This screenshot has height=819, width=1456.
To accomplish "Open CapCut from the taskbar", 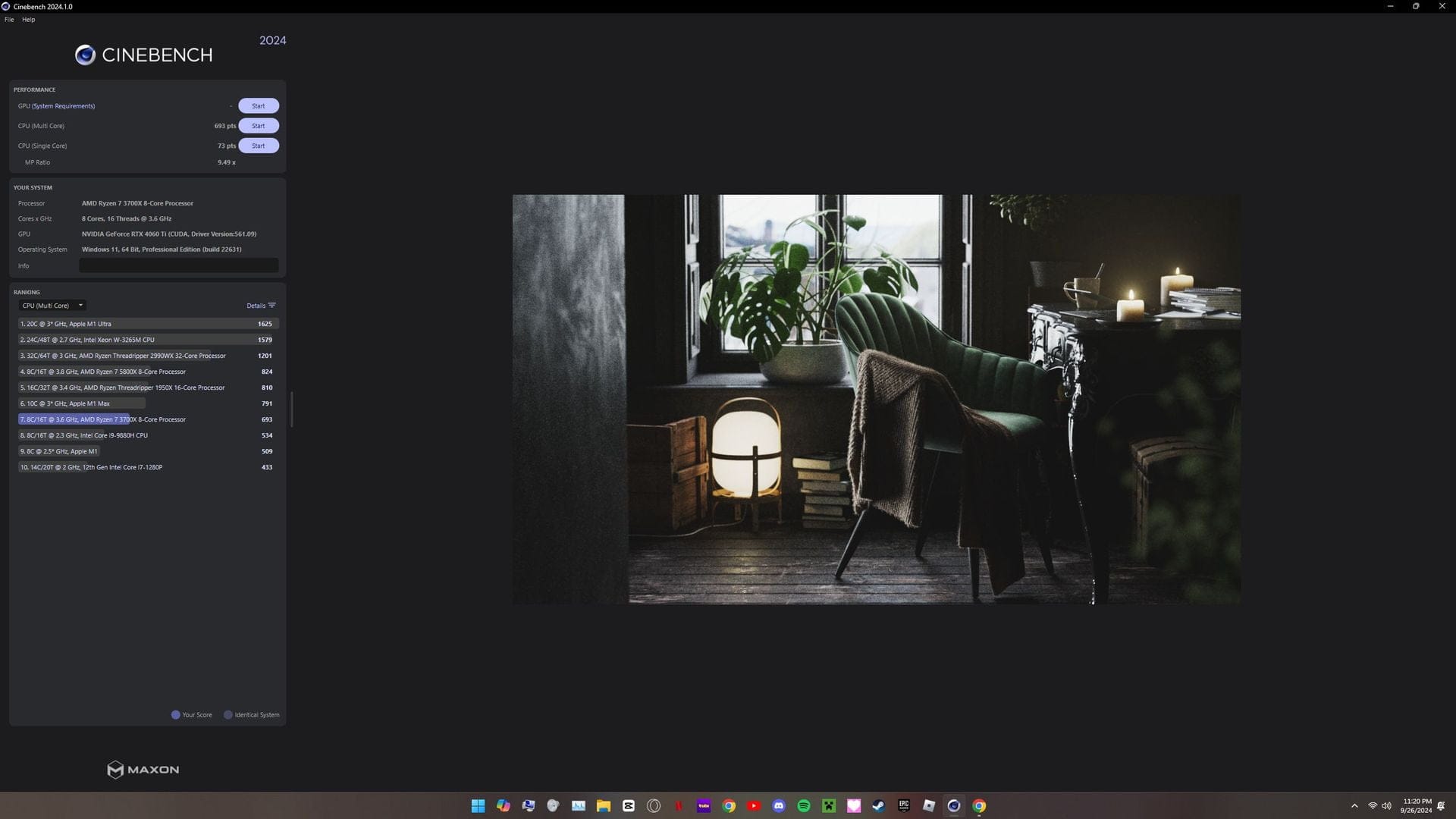I will 629,806.
